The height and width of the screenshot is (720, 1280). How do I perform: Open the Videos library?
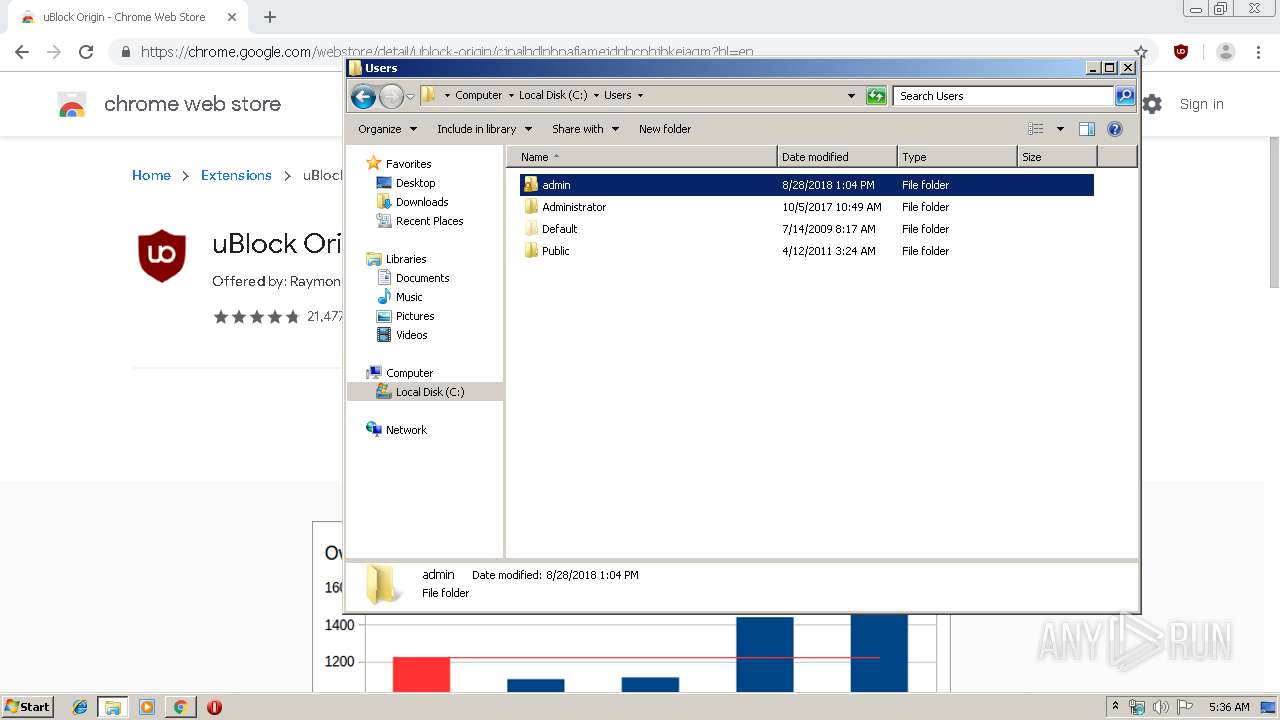(402, 335)
